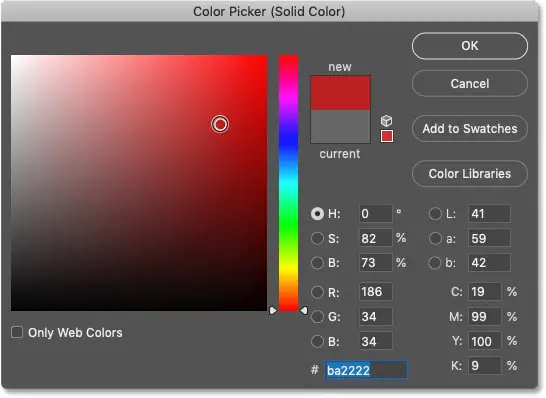Click the a field showing 59

point(489,239)
